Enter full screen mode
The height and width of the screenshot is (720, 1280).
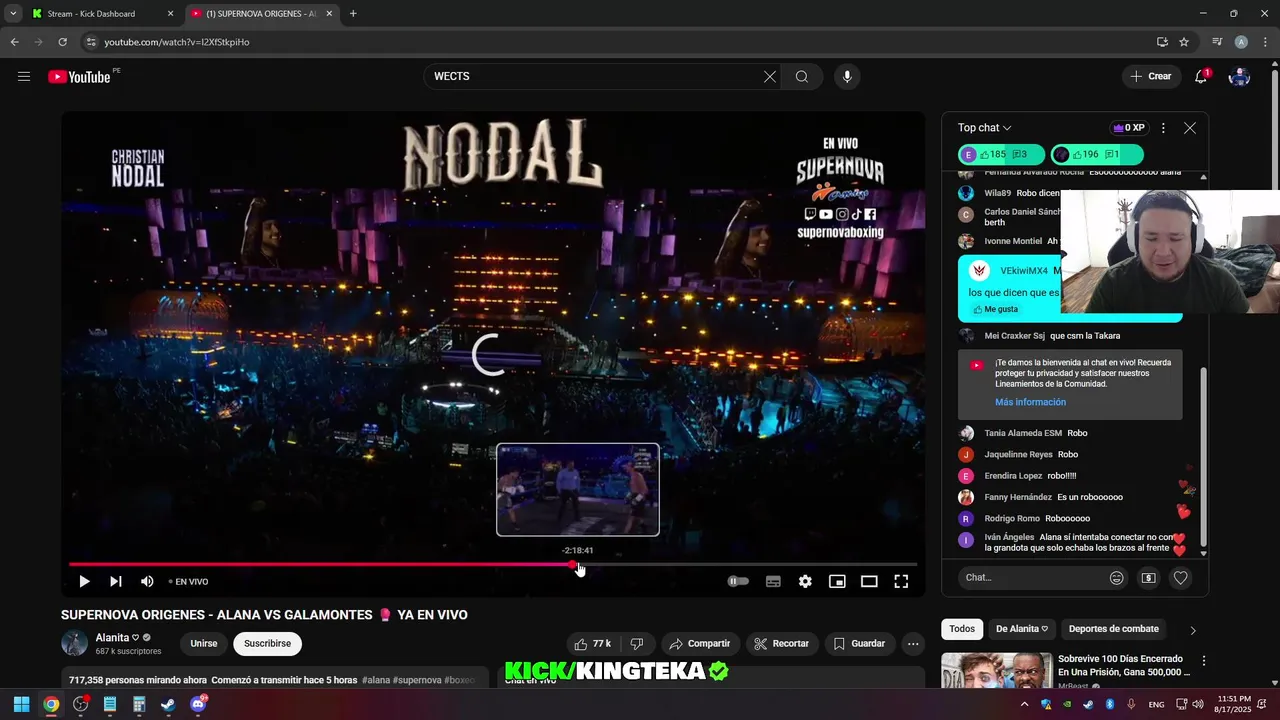tap(901, 581)
